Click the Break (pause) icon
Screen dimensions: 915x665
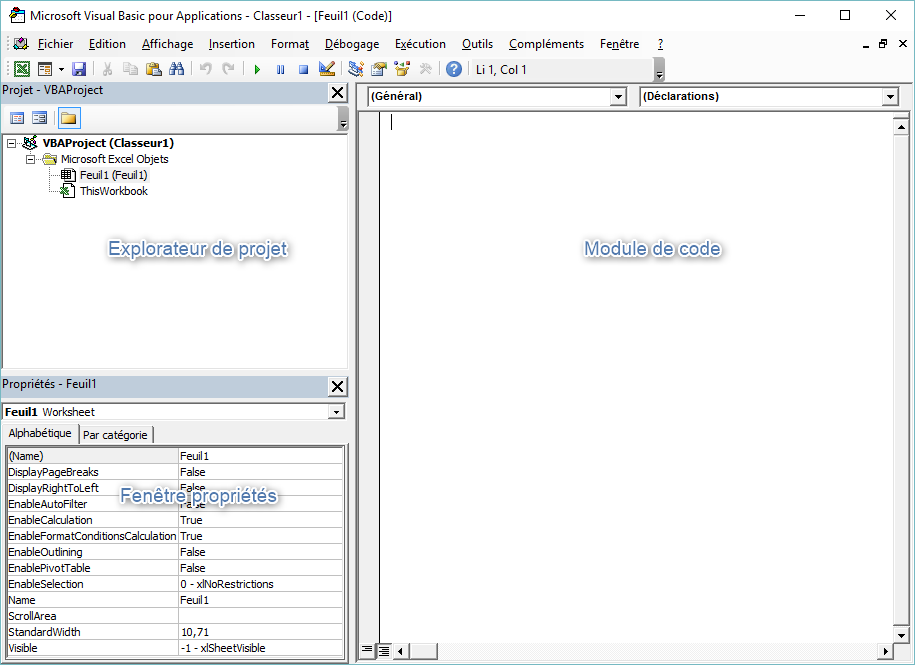click(x=280, y=68)
